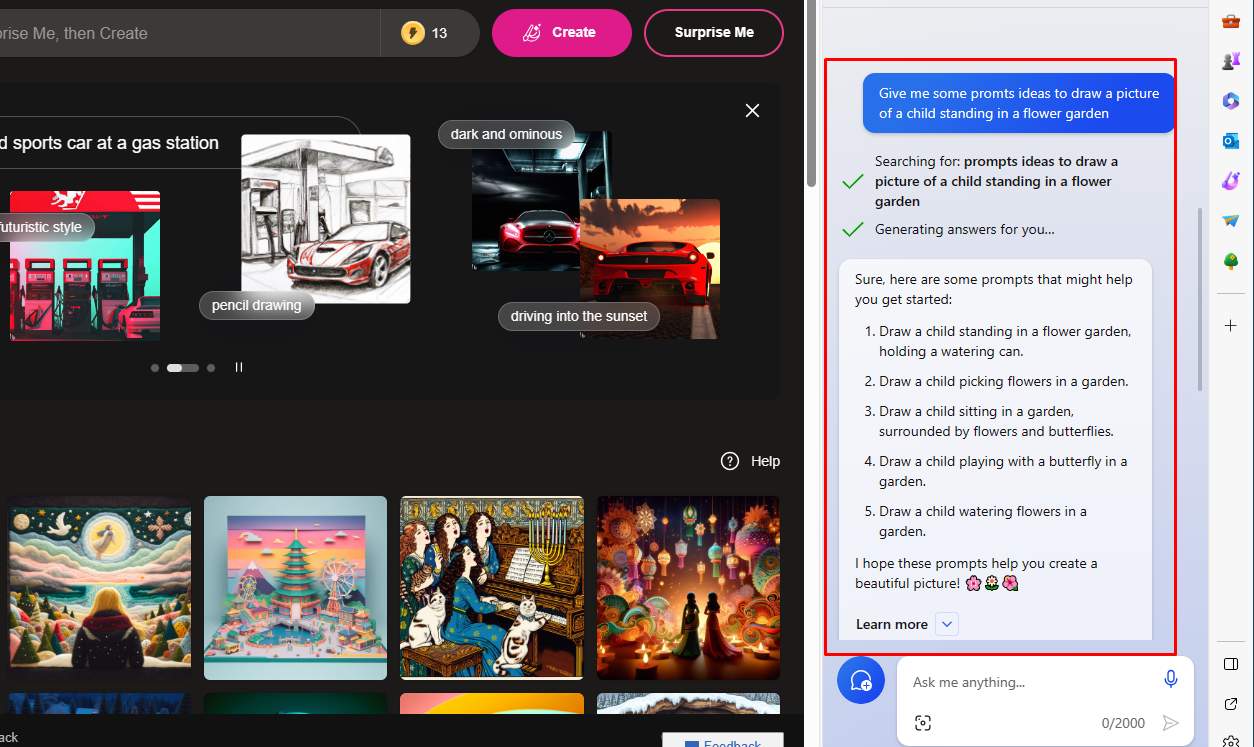Click the plus icon to customize sidebar
Screen dimensions: 1254x747
1231,325
